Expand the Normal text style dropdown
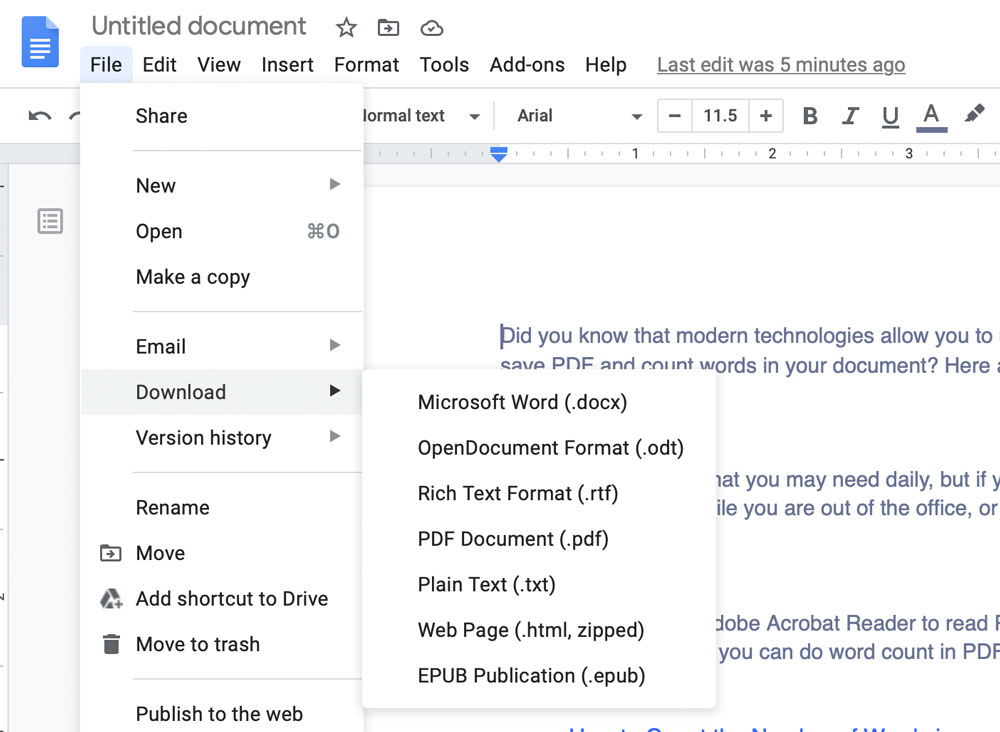Image resolution: width=1000 pixels, height=732 pixels. 418,116
